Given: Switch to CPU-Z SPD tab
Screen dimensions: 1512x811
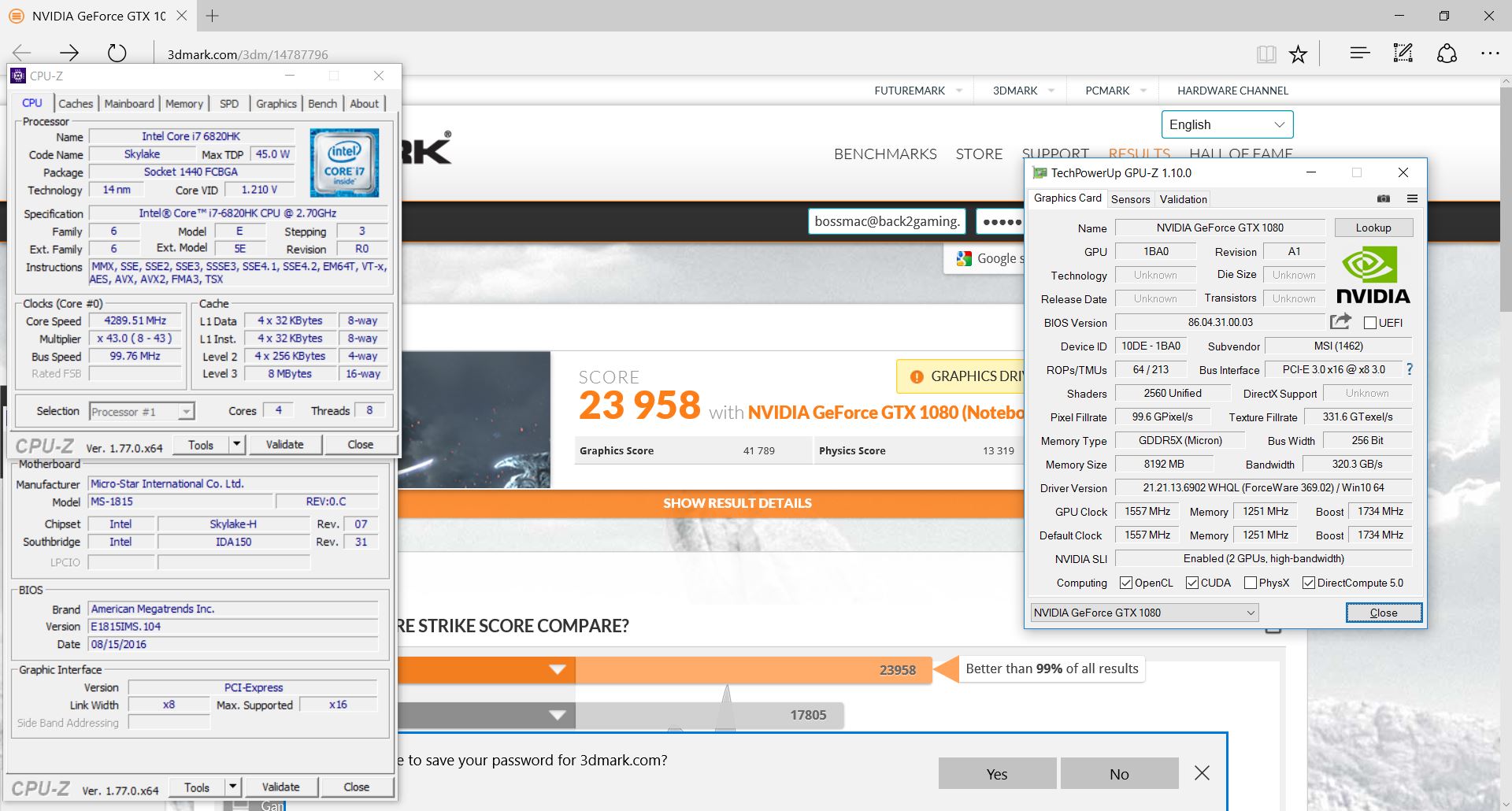Looking at the screenshot, I should pyautogui.click(x=229, y=103).
